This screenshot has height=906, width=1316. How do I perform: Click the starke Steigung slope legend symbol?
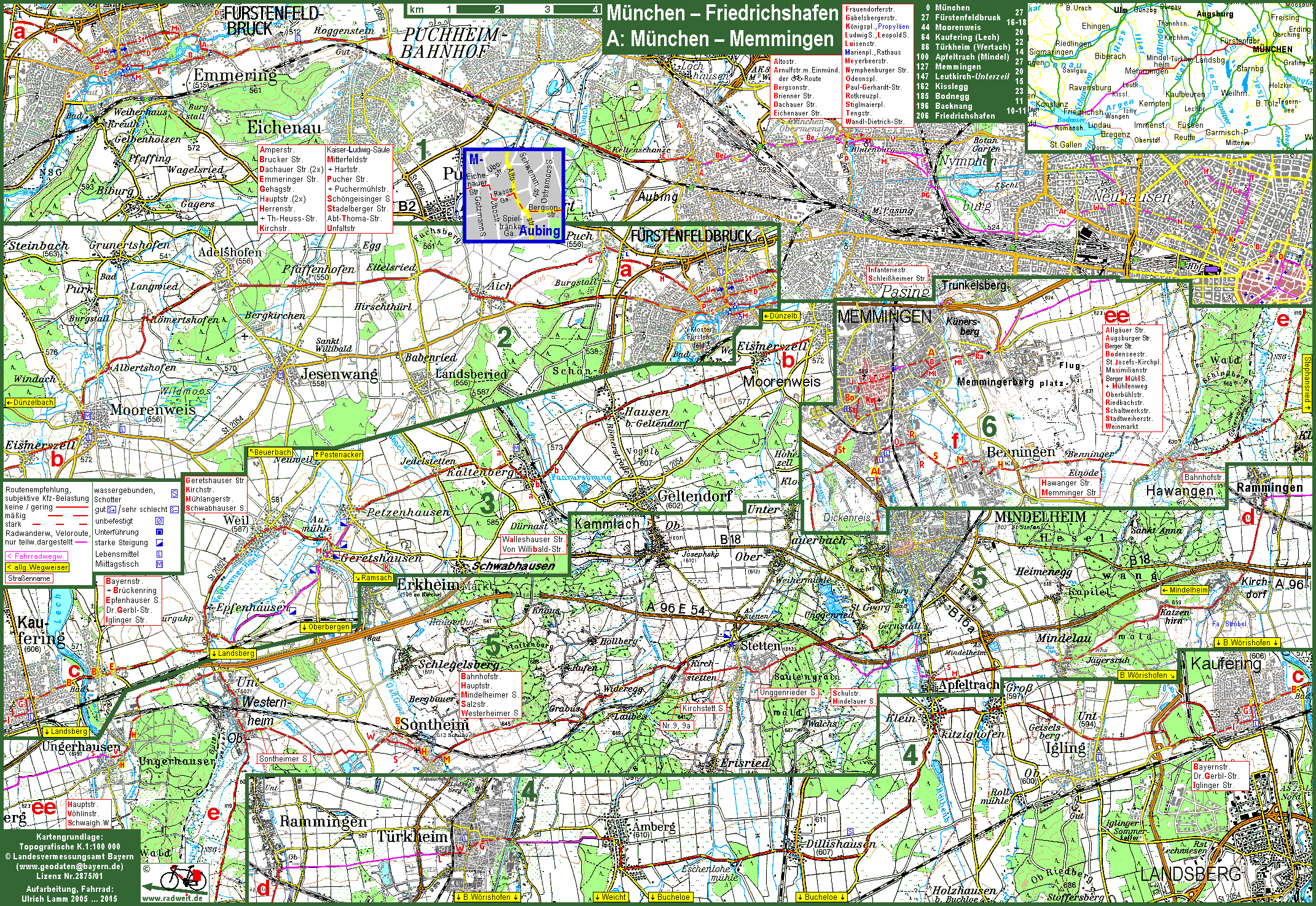coord(160,543)
